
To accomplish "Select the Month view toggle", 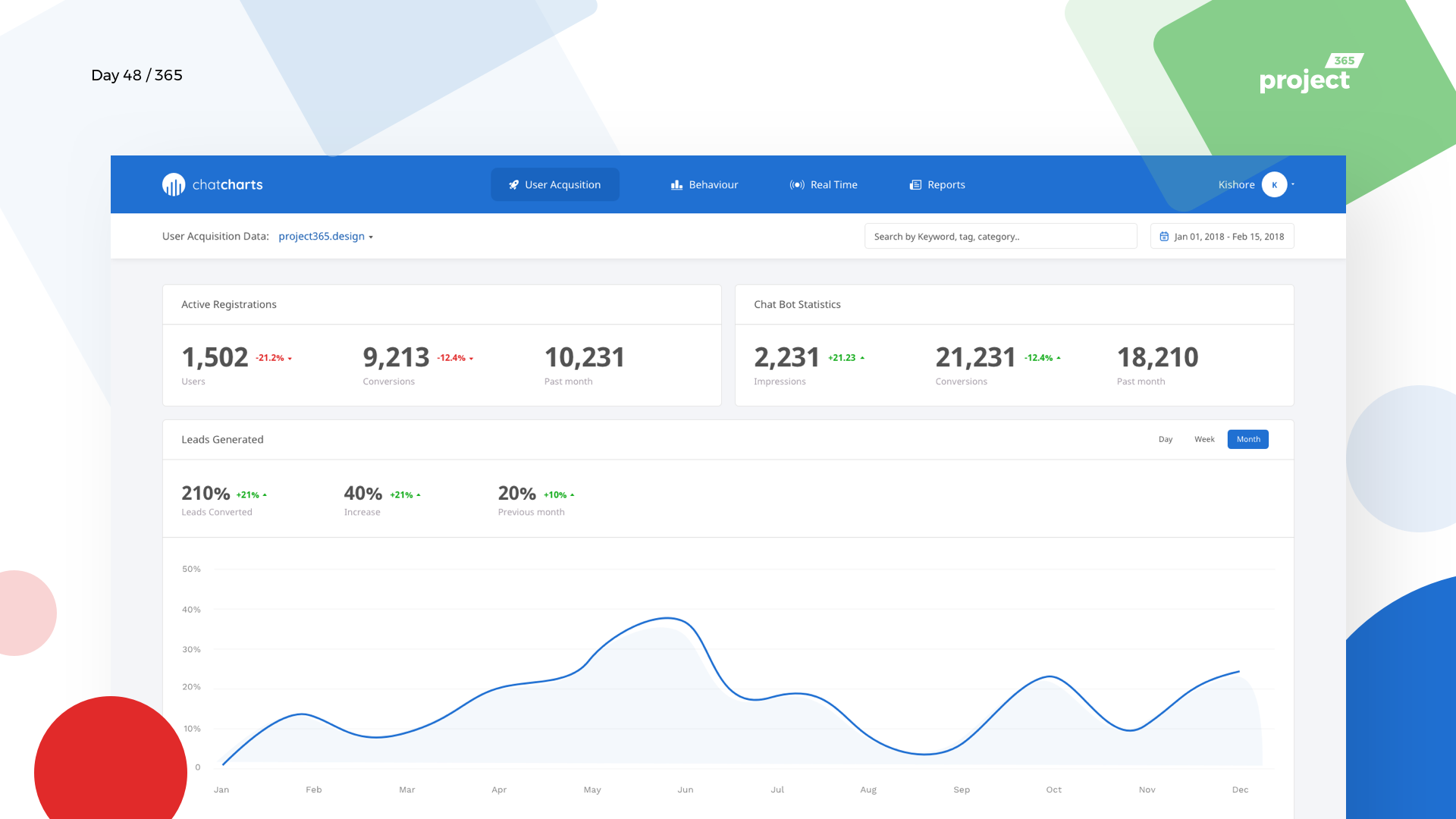I will point(1248,439).
